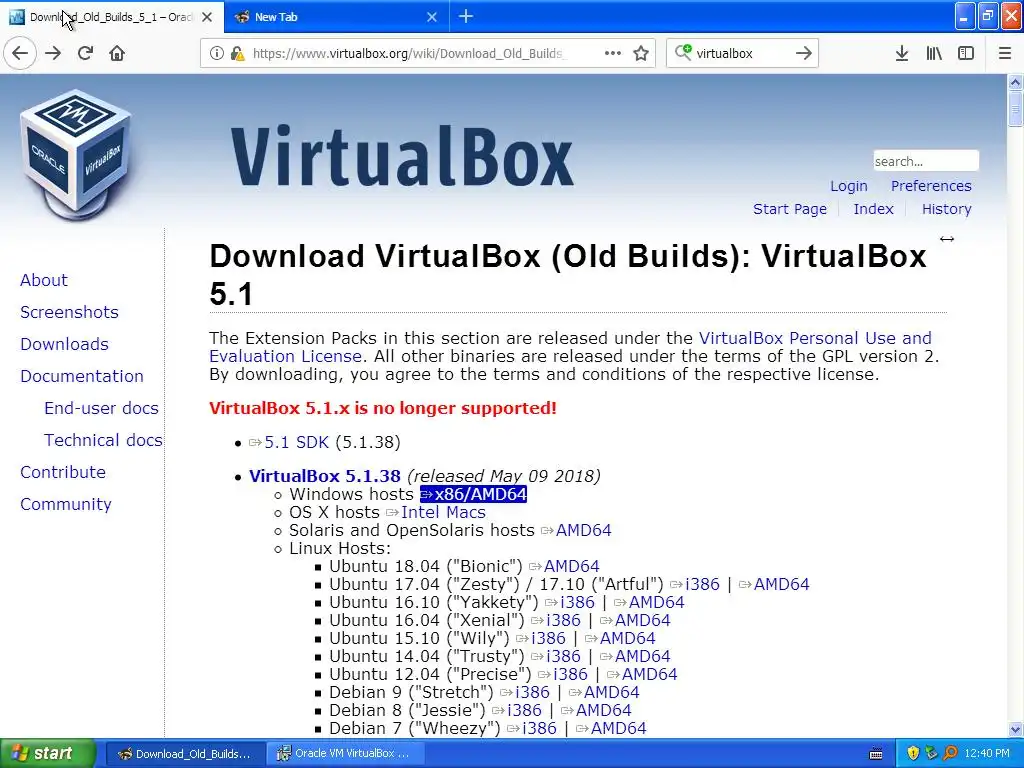Click into the site search field
Viewport: 1024px width, 768px height.
coord(925,161)
